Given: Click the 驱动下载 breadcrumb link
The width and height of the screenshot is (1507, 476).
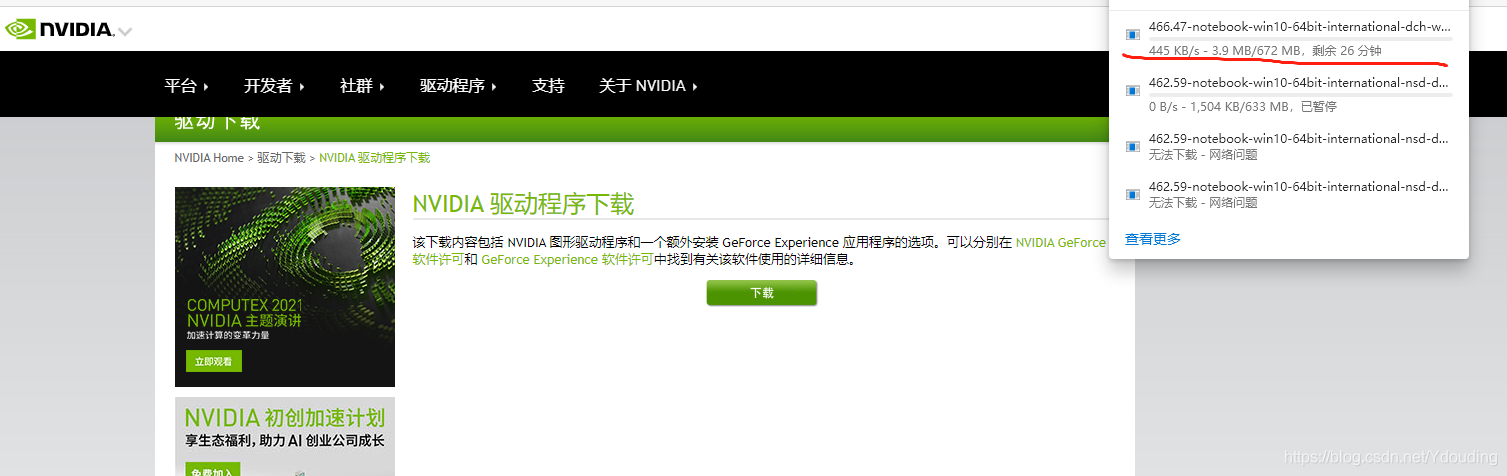Looking at the screenshot, I should 281,158.
